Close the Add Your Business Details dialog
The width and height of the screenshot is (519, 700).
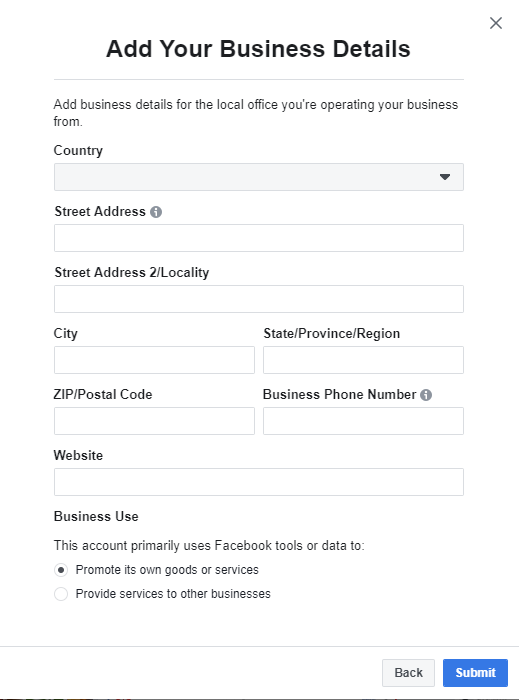point(496,23)
